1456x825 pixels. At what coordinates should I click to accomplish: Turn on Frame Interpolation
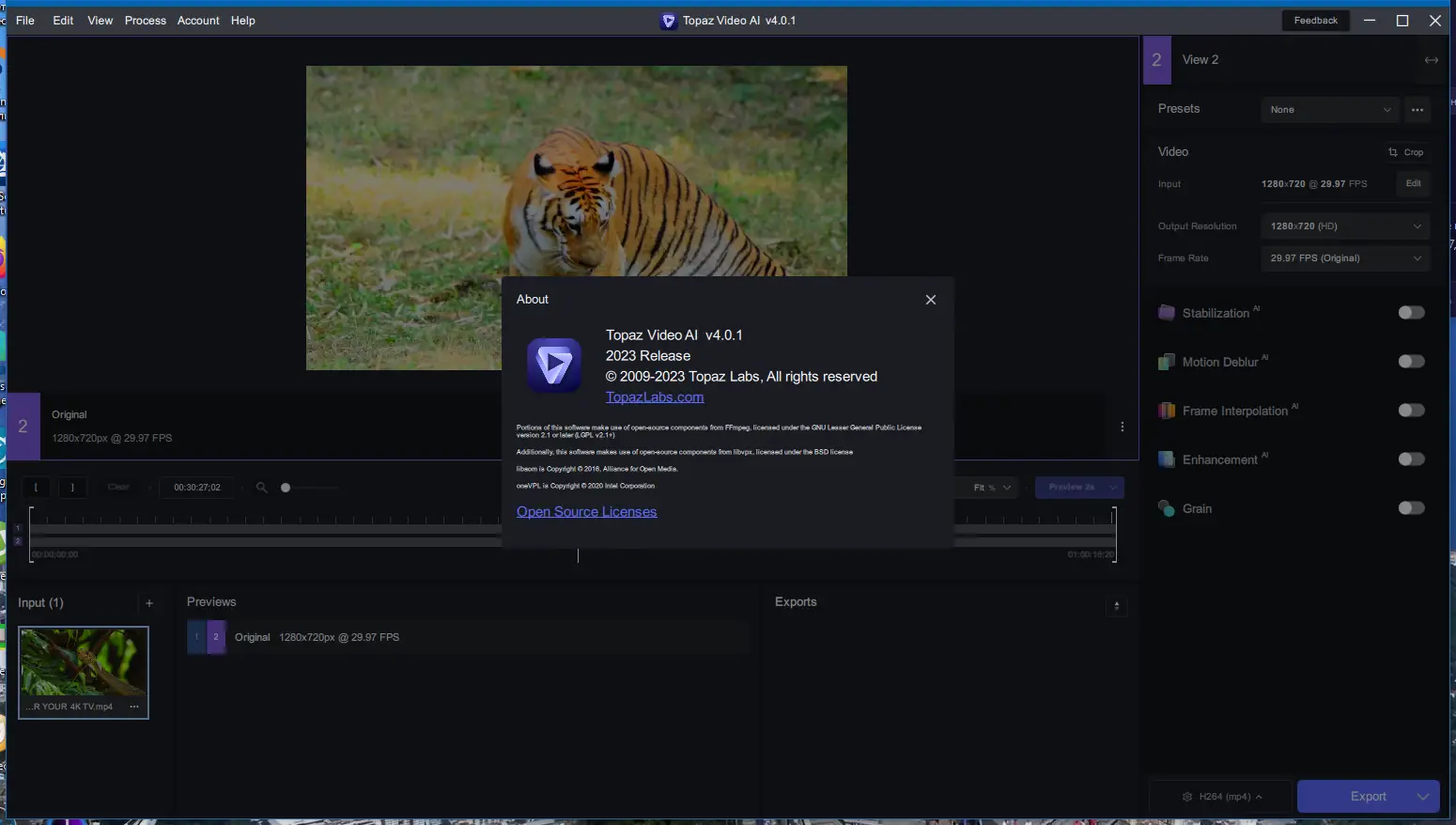click(x=1411, y=411)
